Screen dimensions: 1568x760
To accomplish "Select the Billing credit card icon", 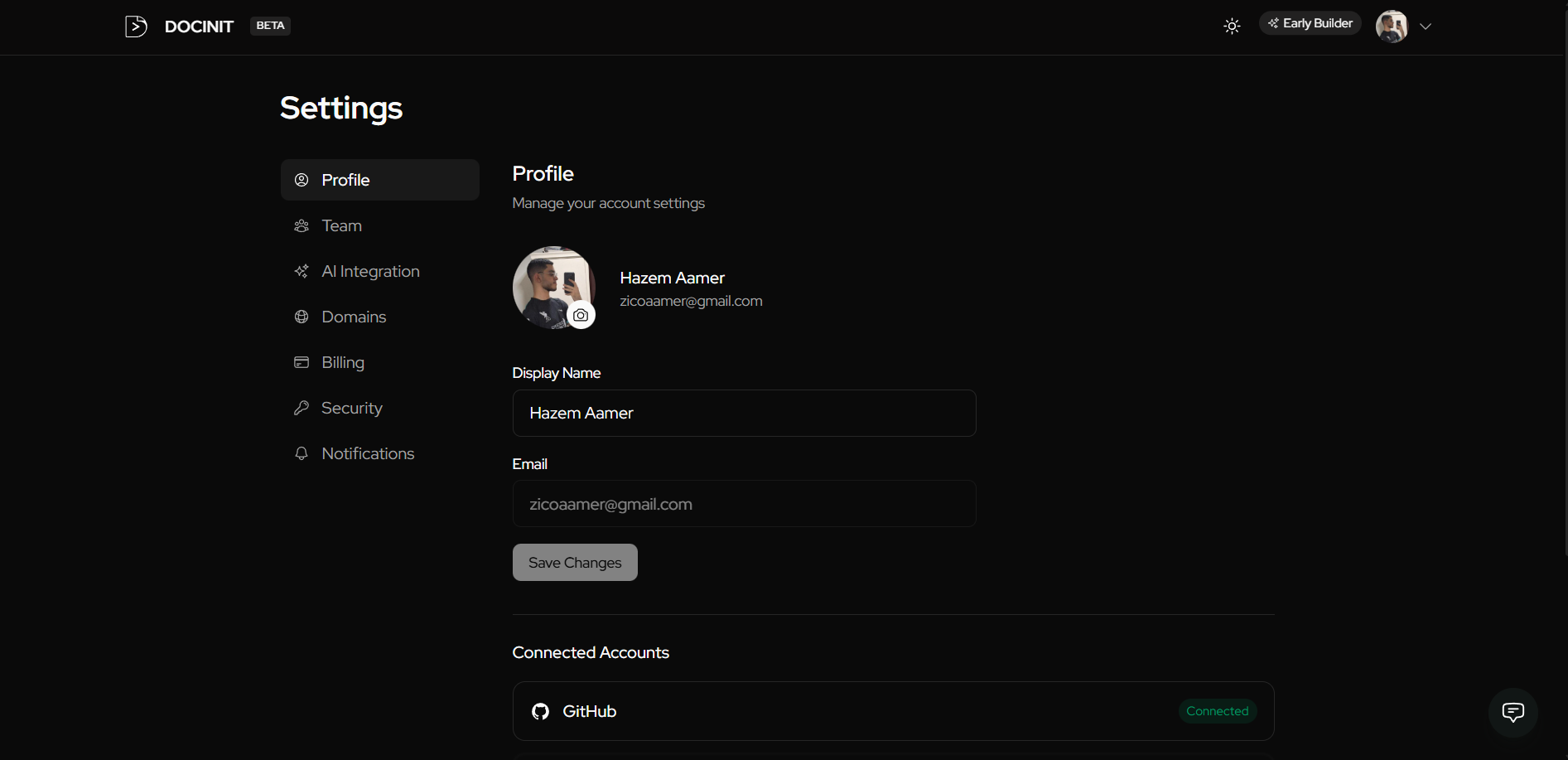I will tap(302, 362).
